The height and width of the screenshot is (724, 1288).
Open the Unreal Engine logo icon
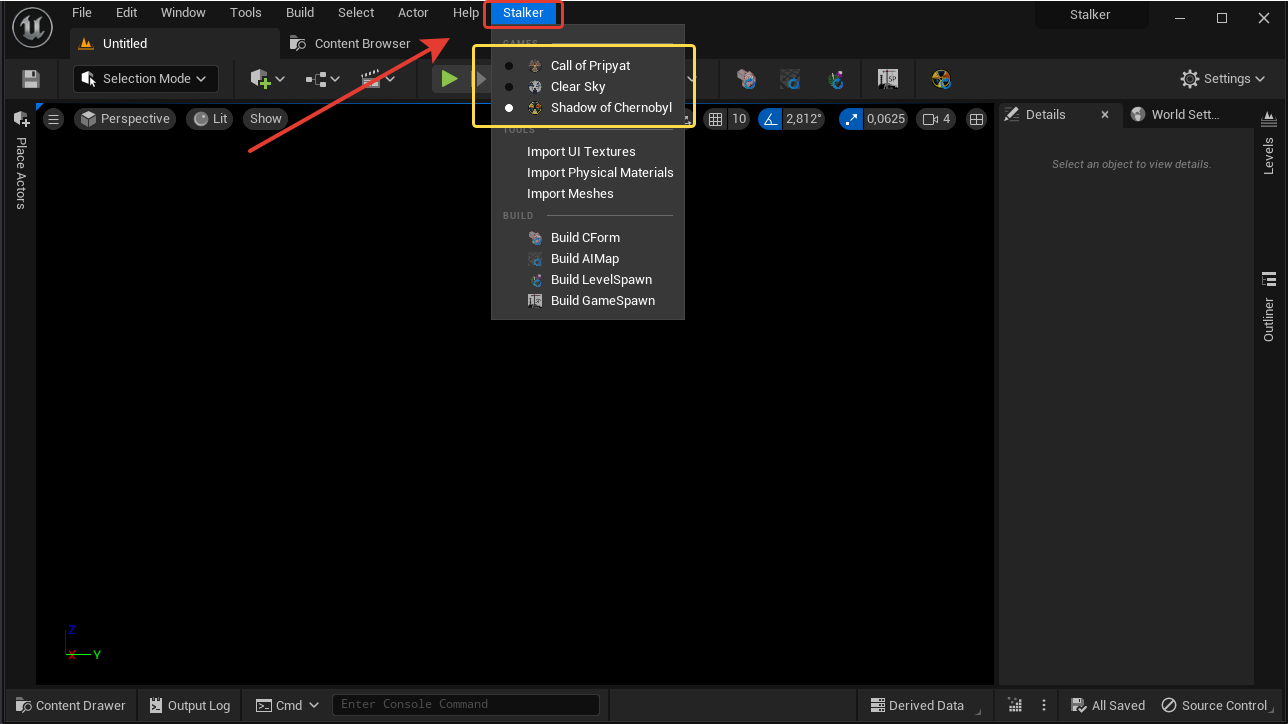coord(32,27)
